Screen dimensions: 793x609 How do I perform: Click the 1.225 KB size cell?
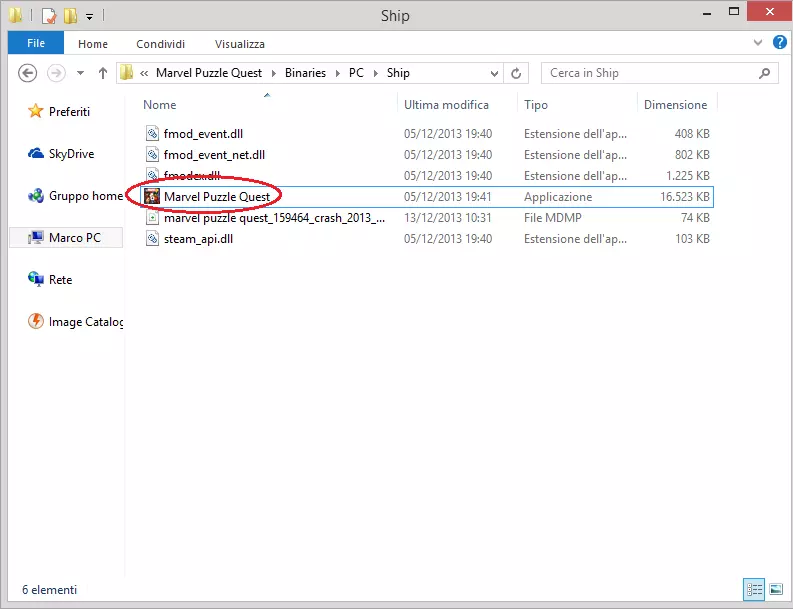(688, 176)
